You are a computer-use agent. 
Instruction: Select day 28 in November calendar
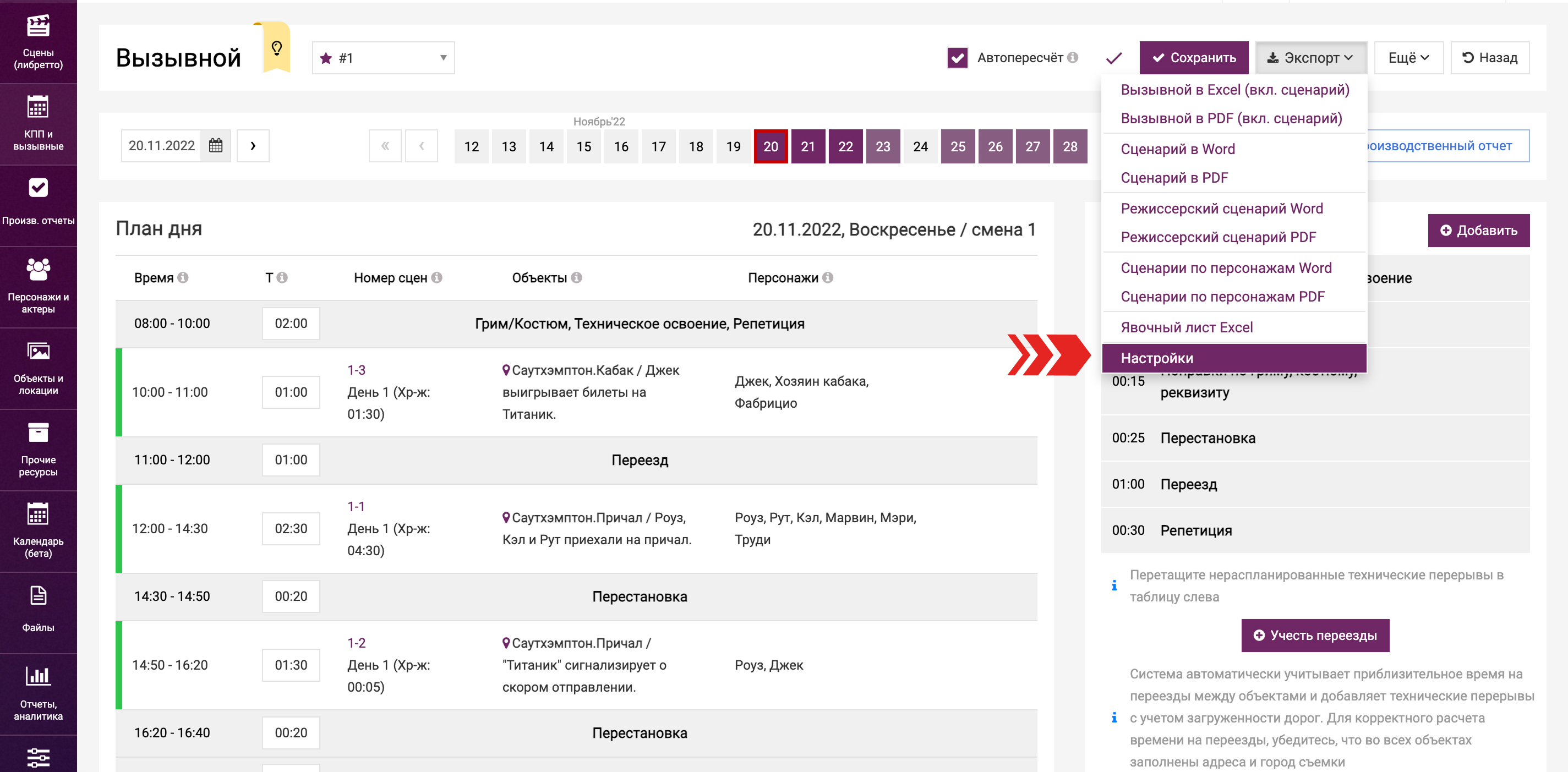[1070, 146]
